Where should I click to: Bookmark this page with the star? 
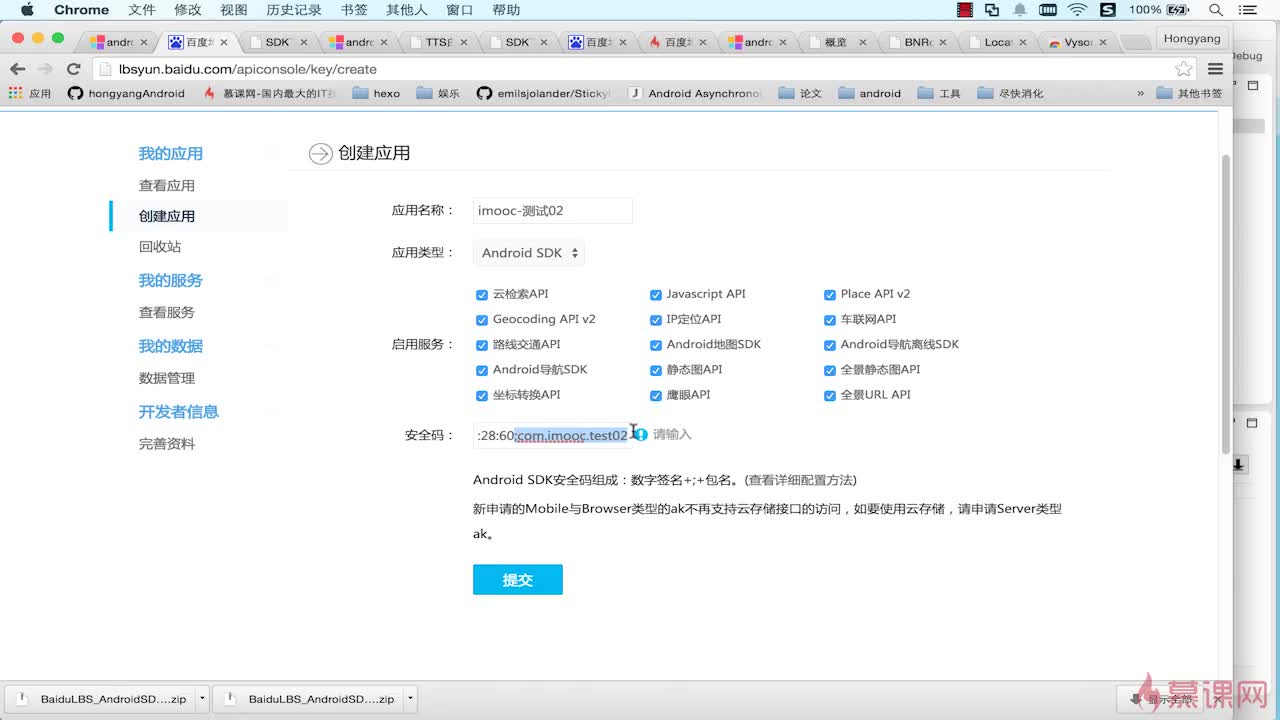1184,69
